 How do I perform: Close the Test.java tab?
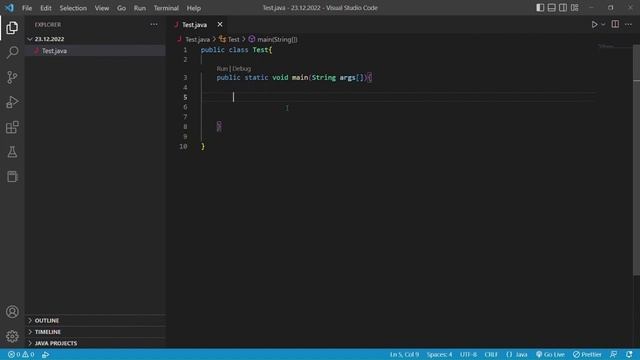(x=220, y=24)
